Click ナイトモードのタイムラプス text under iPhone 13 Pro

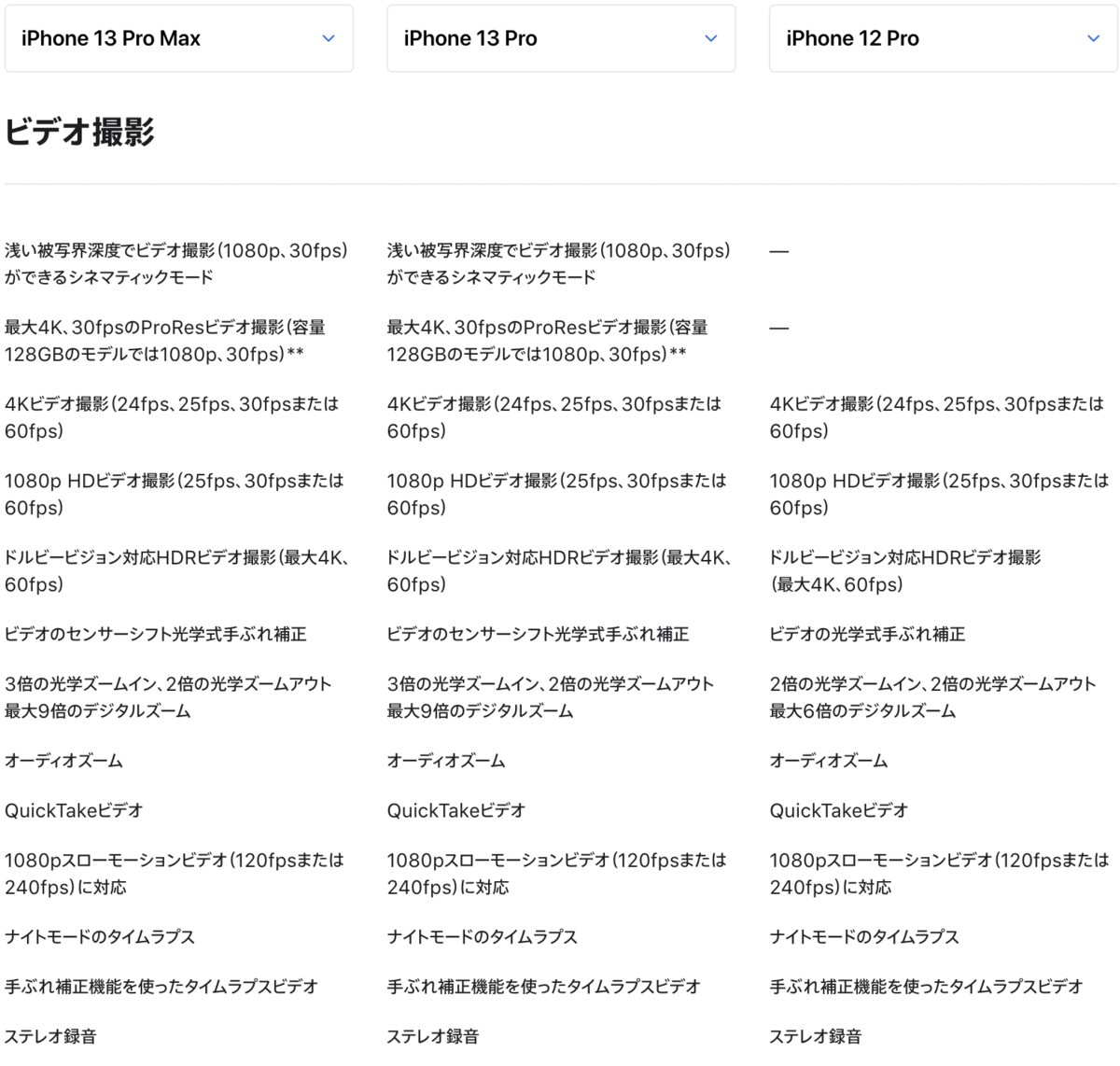click(x=483, y=936)
